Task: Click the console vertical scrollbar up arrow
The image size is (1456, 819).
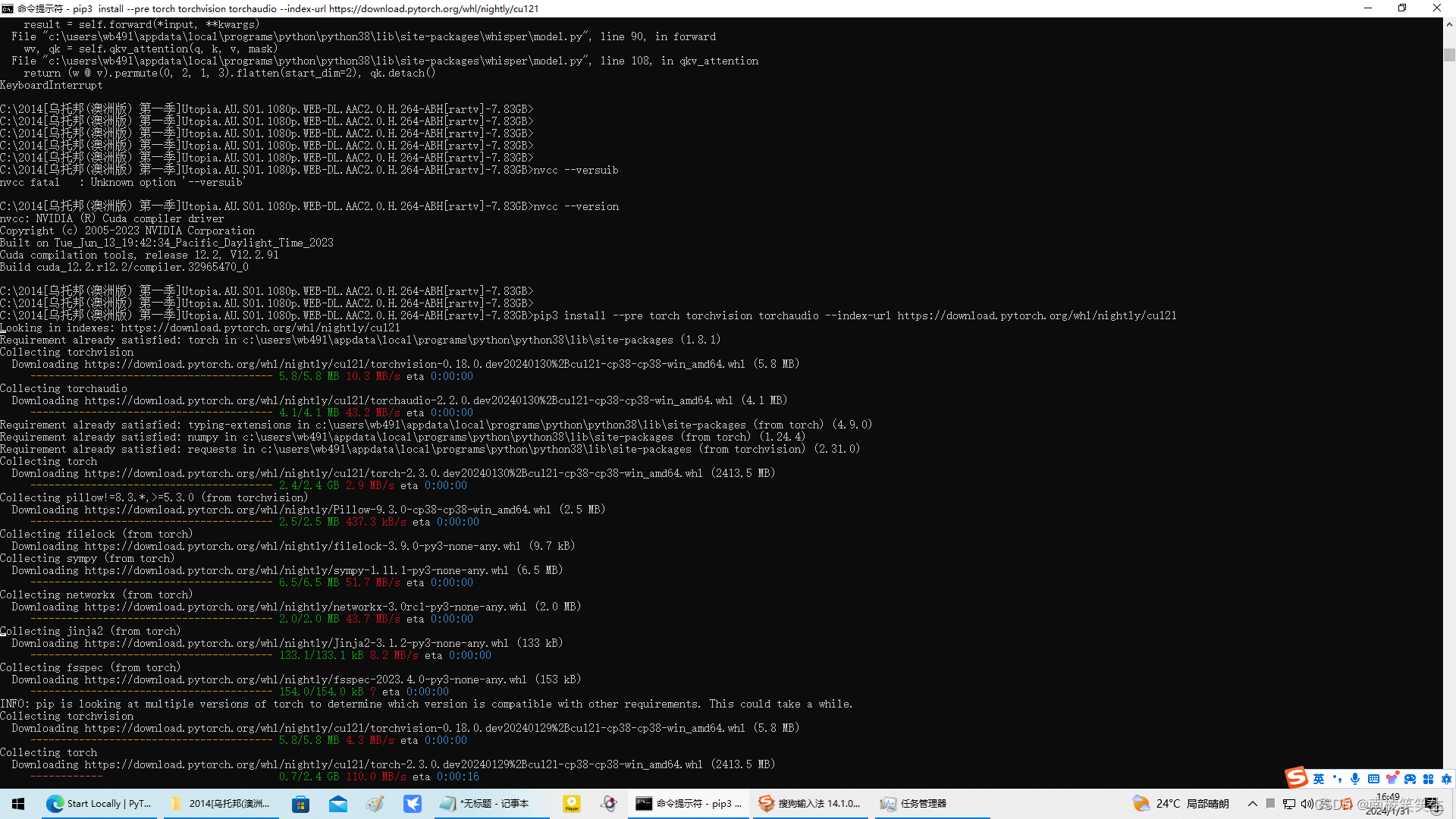Action: pos(1449,24)
